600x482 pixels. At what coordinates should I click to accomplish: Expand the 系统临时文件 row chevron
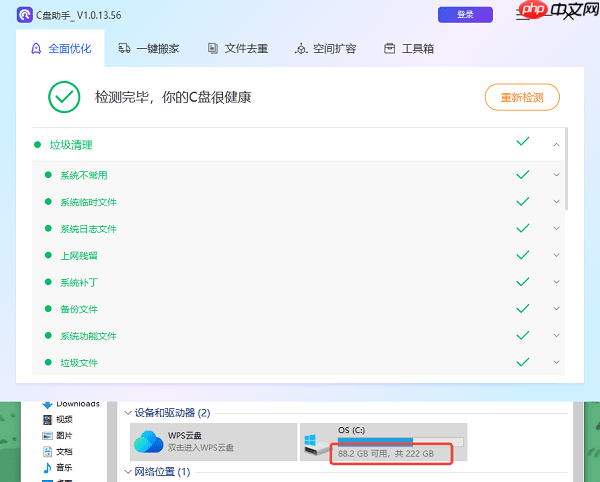click(556, 201)
